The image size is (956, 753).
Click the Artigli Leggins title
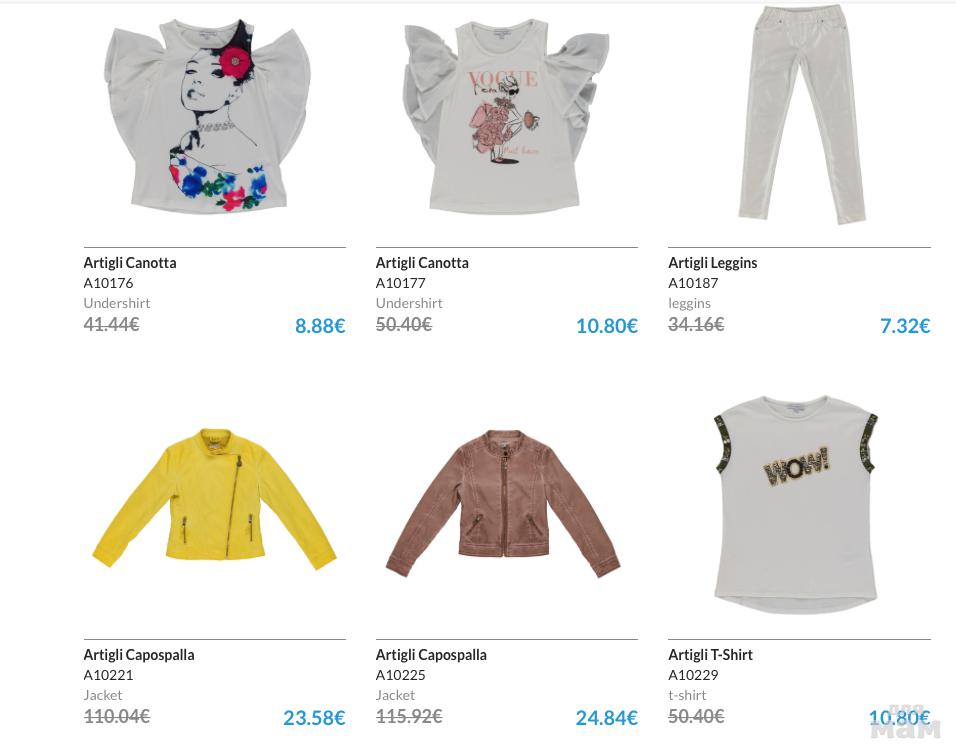(x=712, y=263)
